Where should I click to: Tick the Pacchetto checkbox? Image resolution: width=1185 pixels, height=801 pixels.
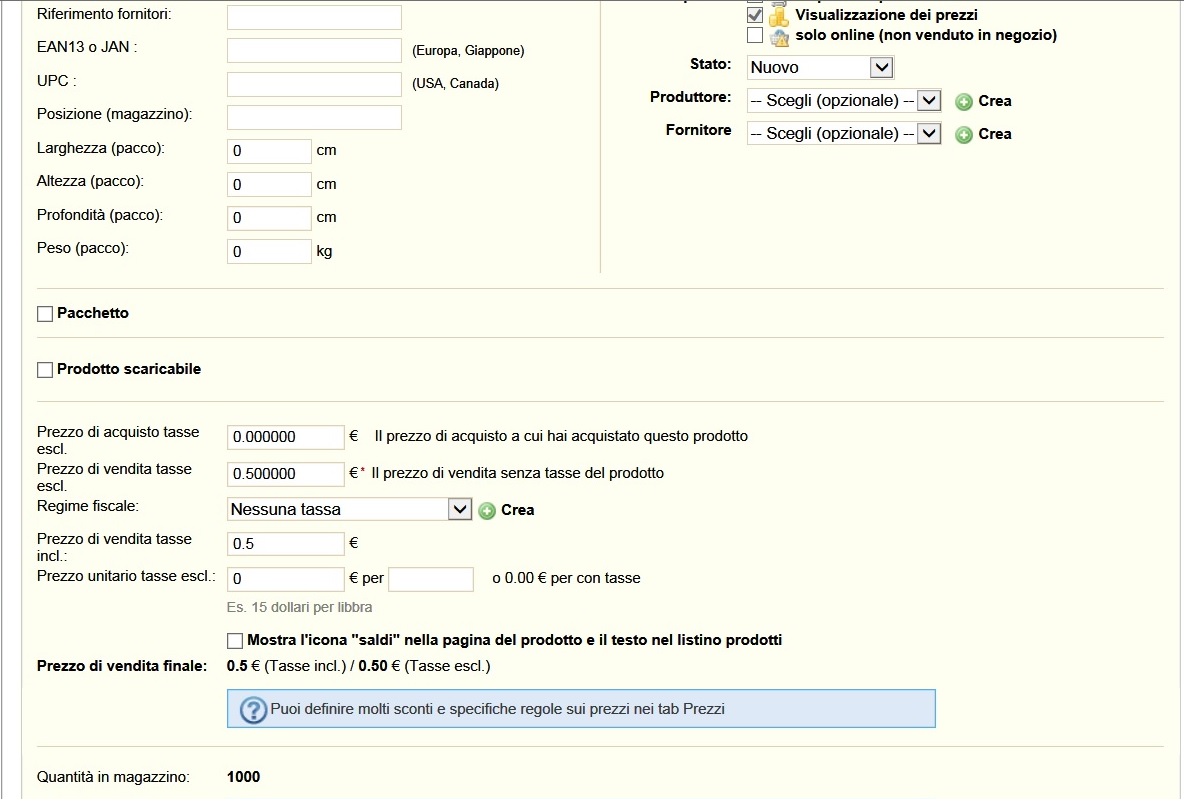coord(45,314)
